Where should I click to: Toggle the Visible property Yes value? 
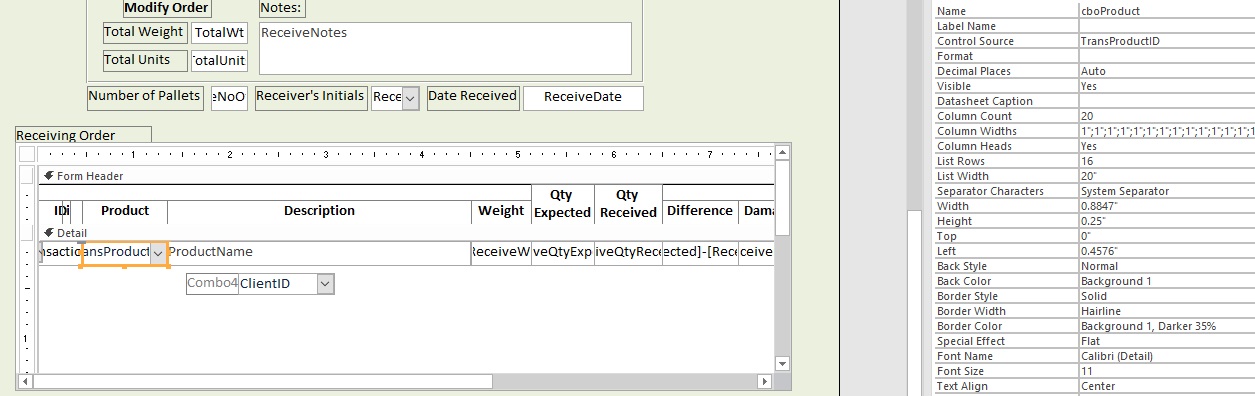pyautogui.click(x=1167, y=86)
